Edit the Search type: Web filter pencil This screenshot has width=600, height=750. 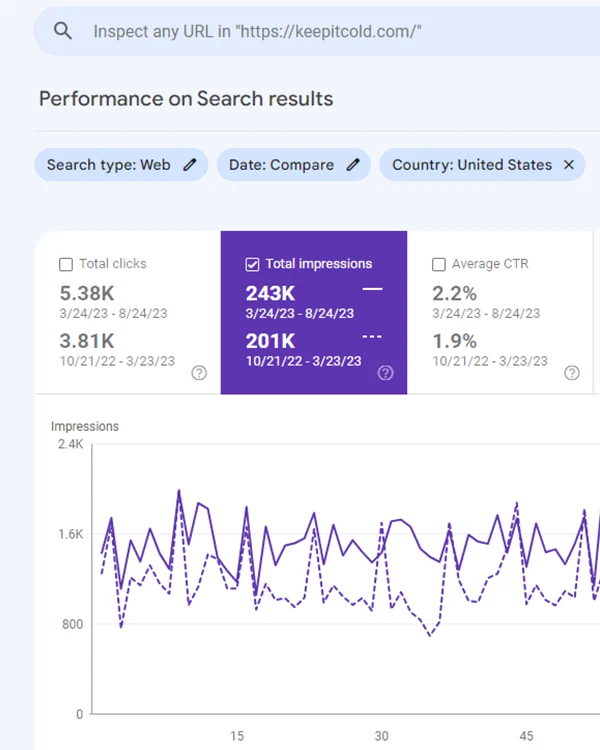pos(189,165)
